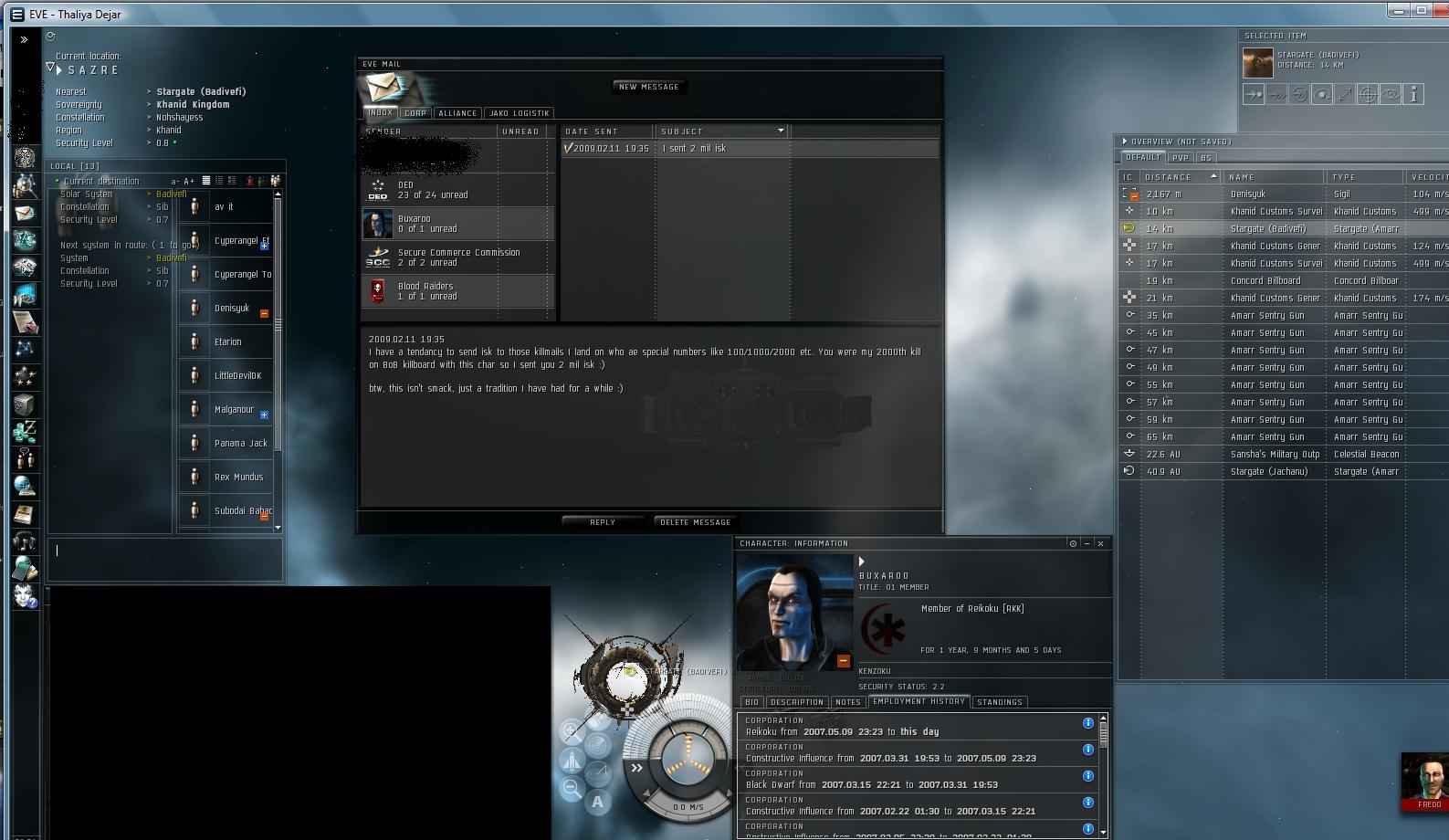This screenshot has height=840, width=1449.
Task: Click the New Message button
Action: pyautogui.click(x=648, y=87)
